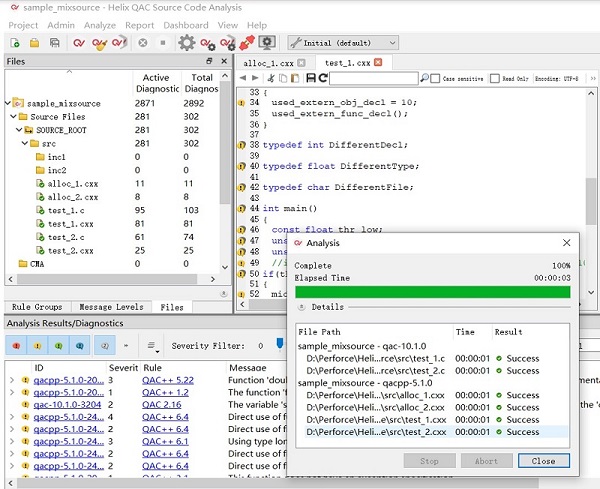Toggle the Read Only checkbox
Viewport: 600px width, 489px height.
[495, 78]
